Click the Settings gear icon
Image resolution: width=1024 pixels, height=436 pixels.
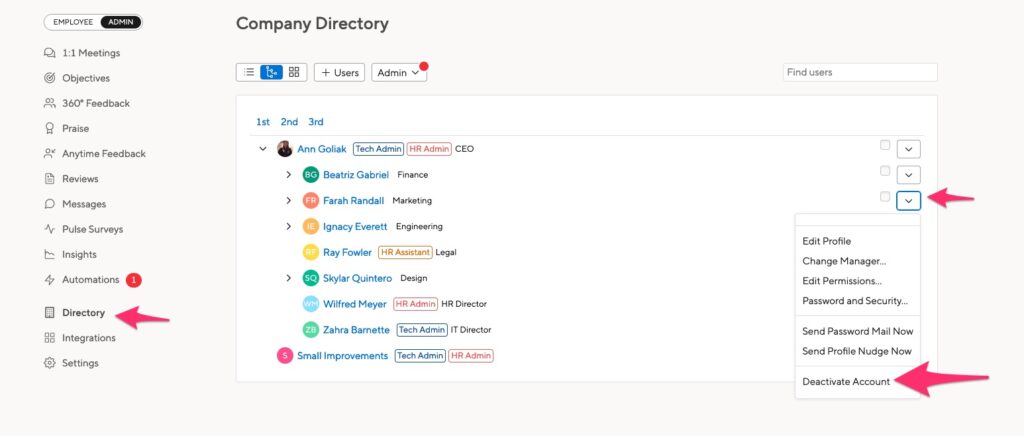point(50,363)
